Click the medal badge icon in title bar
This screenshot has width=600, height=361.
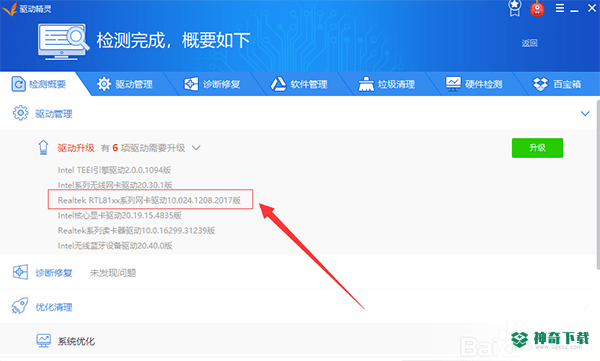[x=514, y=8]
